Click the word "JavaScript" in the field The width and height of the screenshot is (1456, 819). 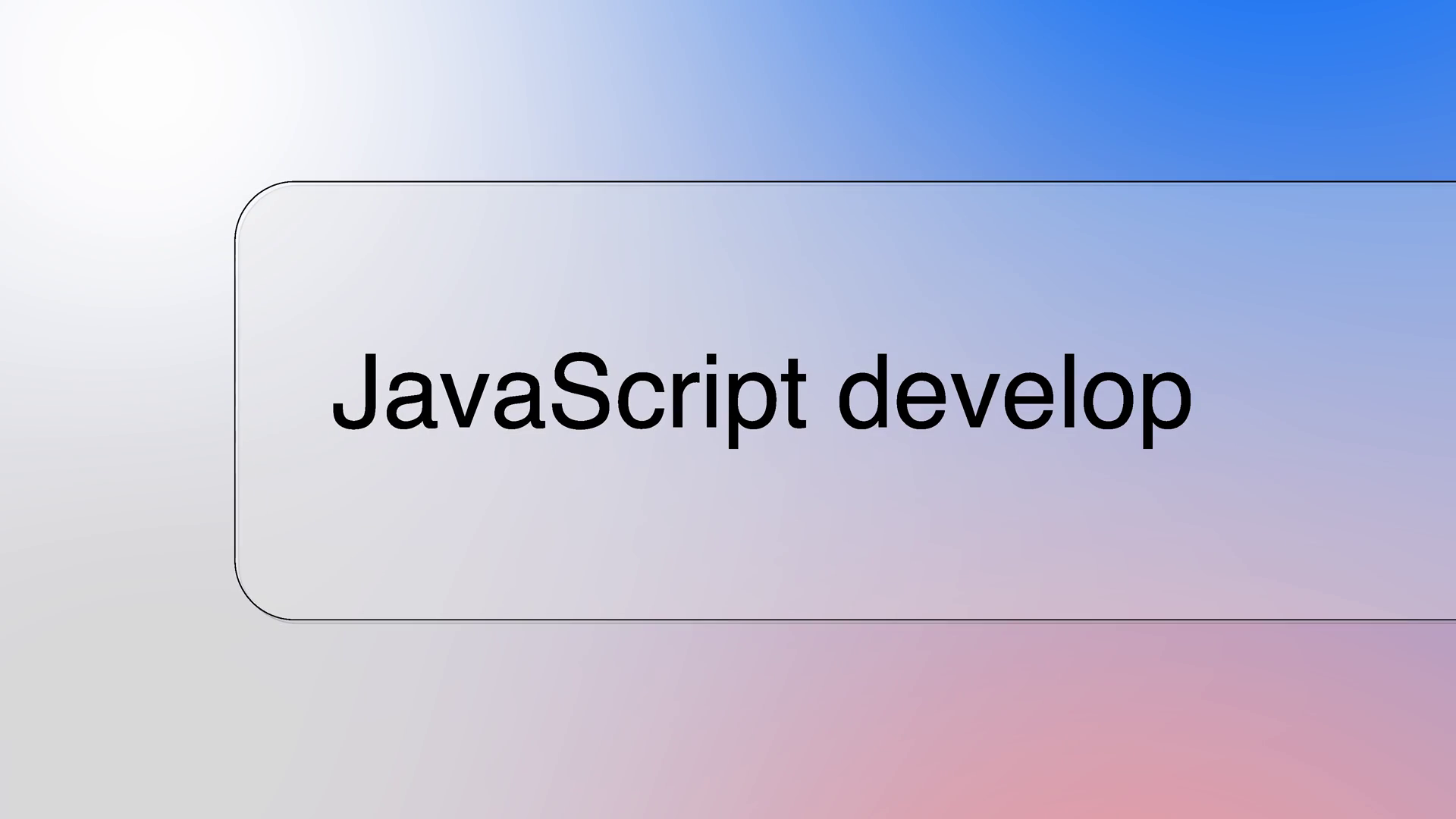569,393
